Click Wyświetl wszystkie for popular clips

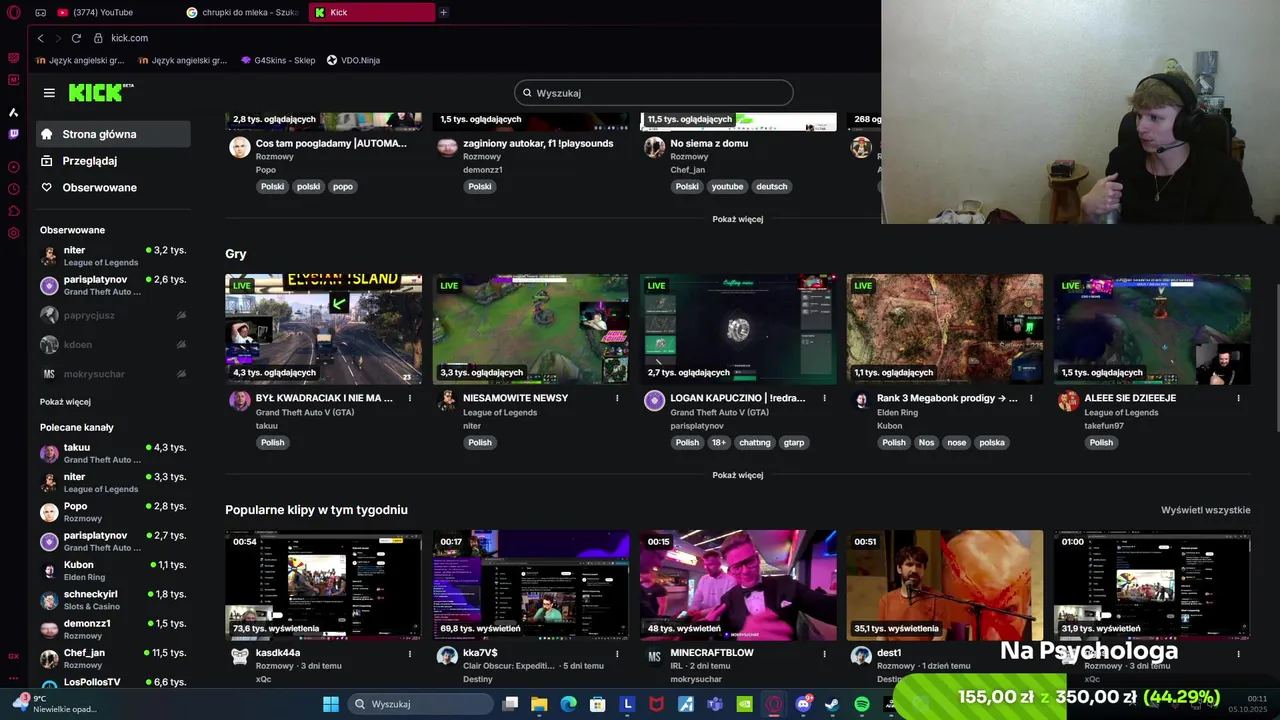coord(1205,510)
